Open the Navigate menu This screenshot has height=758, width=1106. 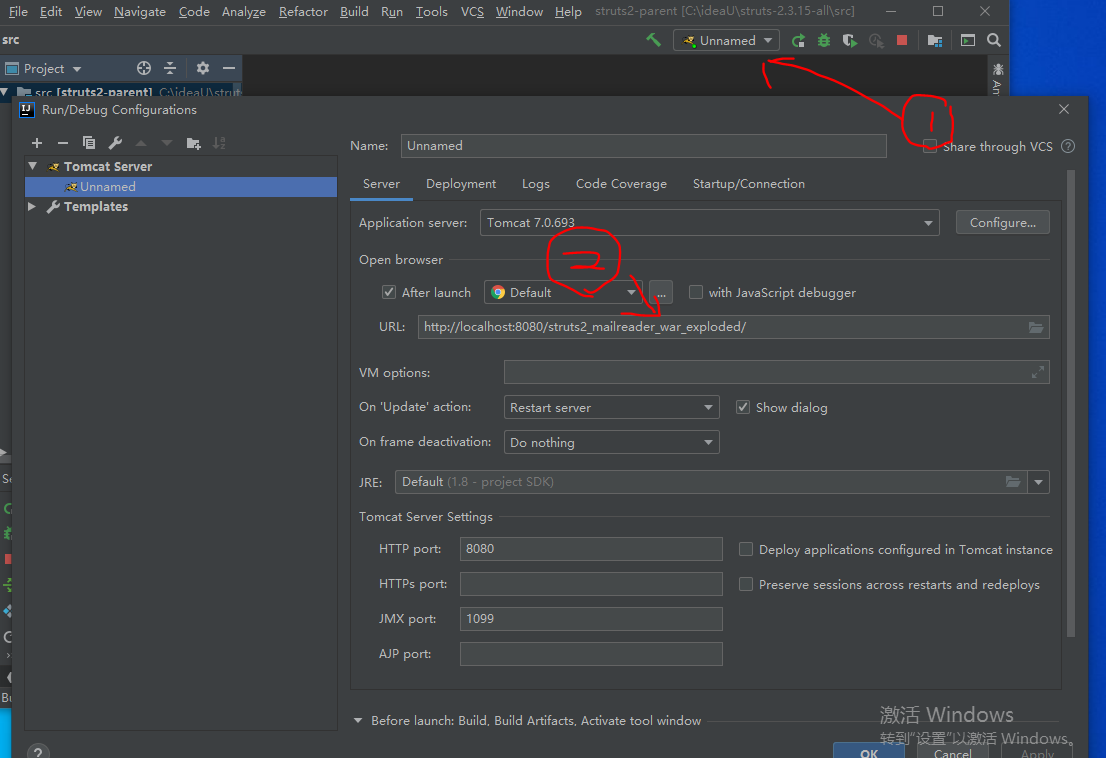[140, 11]
